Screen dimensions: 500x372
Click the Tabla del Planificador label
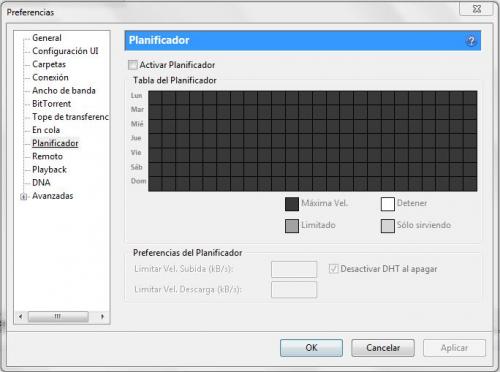coord(175,80)
